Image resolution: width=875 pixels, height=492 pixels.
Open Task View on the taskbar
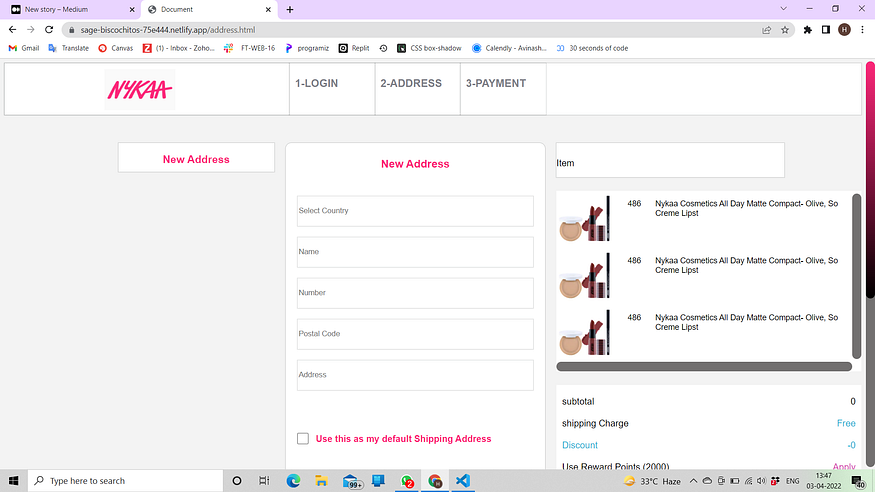(265, 480)
